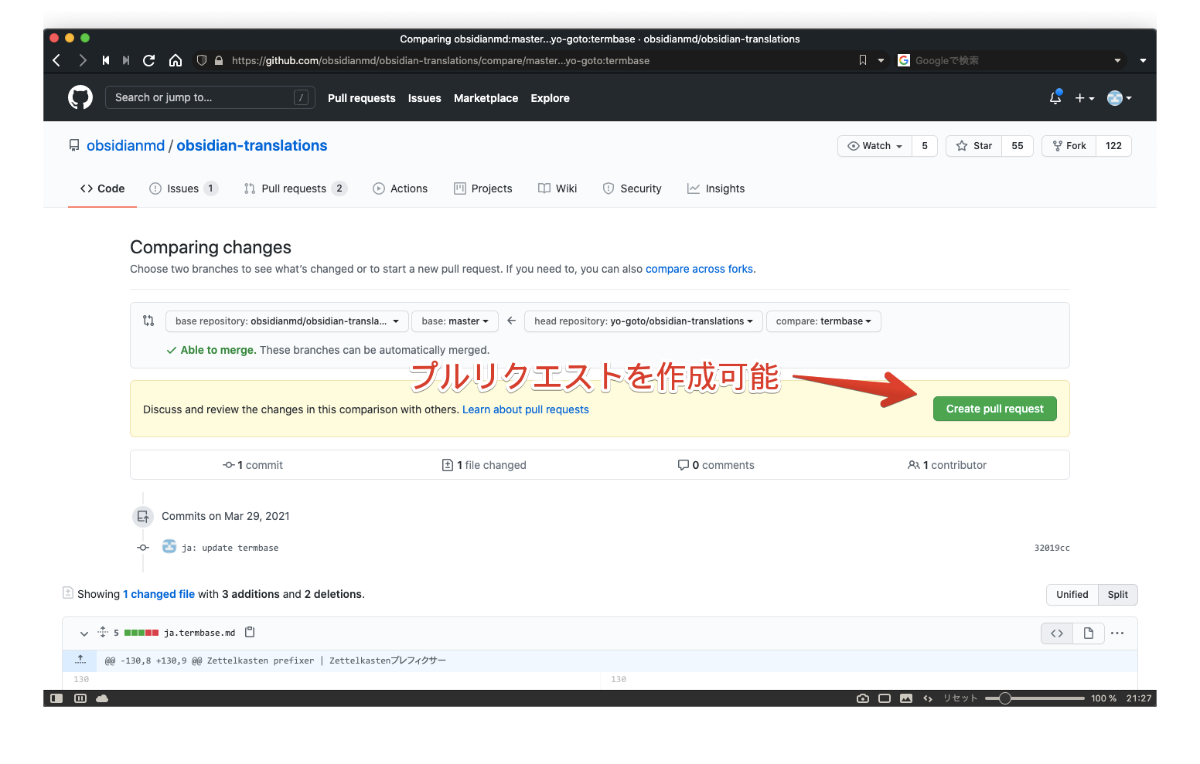This screenshot has width=1200, height=764.
Task: Open the head repository dropdown
Action: coord(643,321)
